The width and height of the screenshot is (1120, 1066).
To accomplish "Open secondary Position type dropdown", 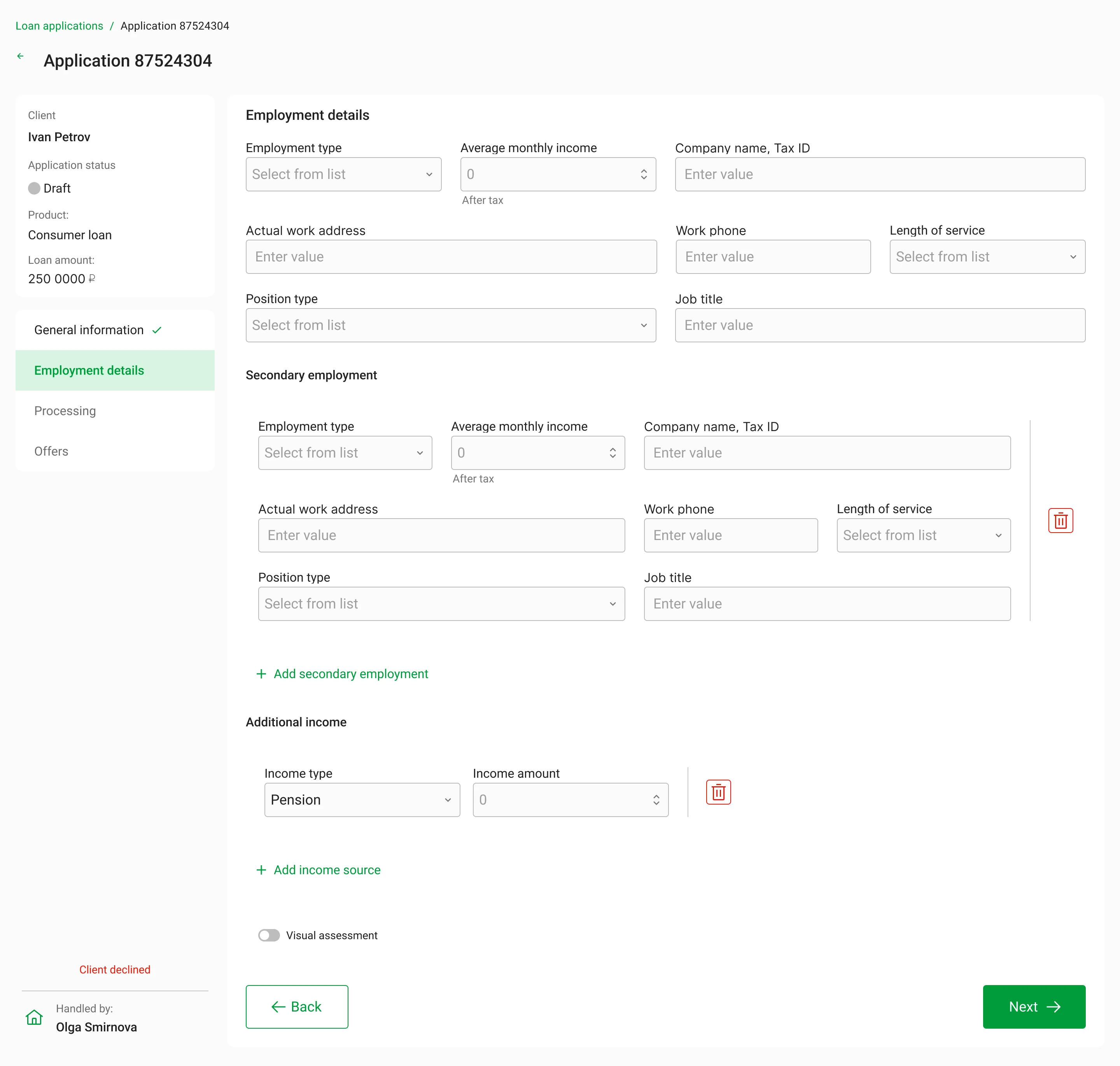I will coord(441,603).
